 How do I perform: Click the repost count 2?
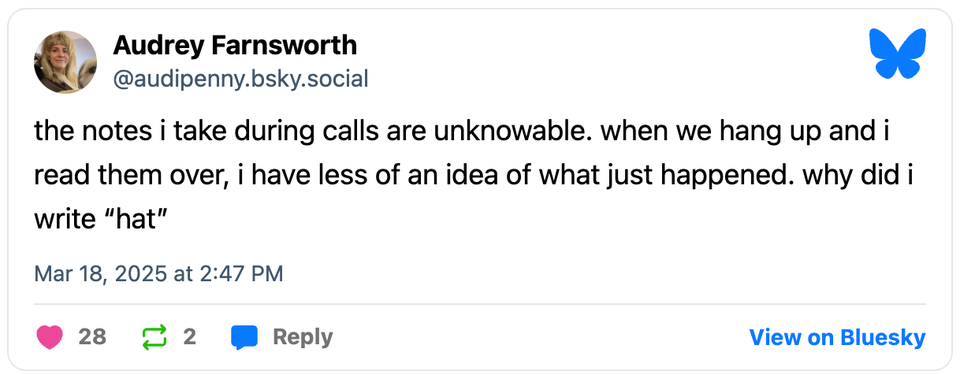click(x=190, y=337)
